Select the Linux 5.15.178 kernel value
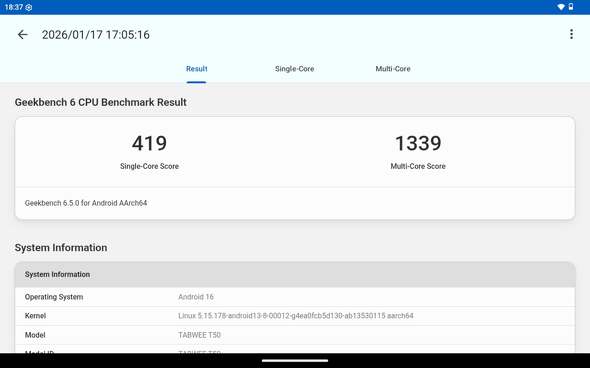Screen dimensions: 590x368 click(x=296, y=316)
